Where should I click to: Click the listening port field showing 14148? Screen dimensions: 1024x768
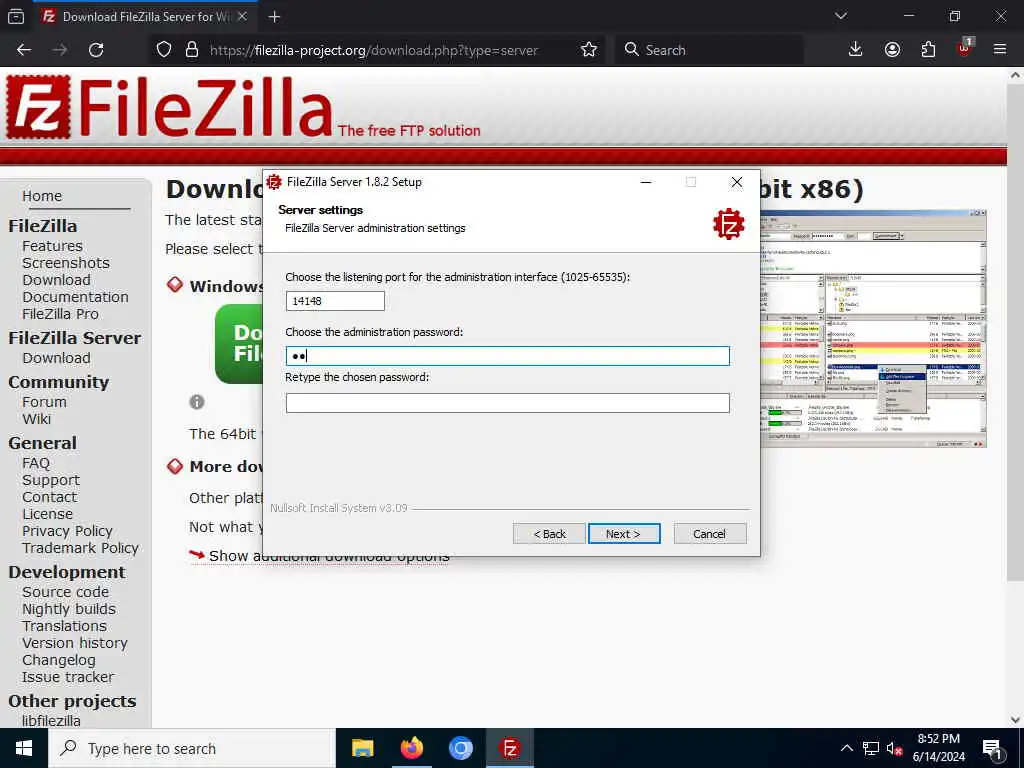(x=335, y=301)
